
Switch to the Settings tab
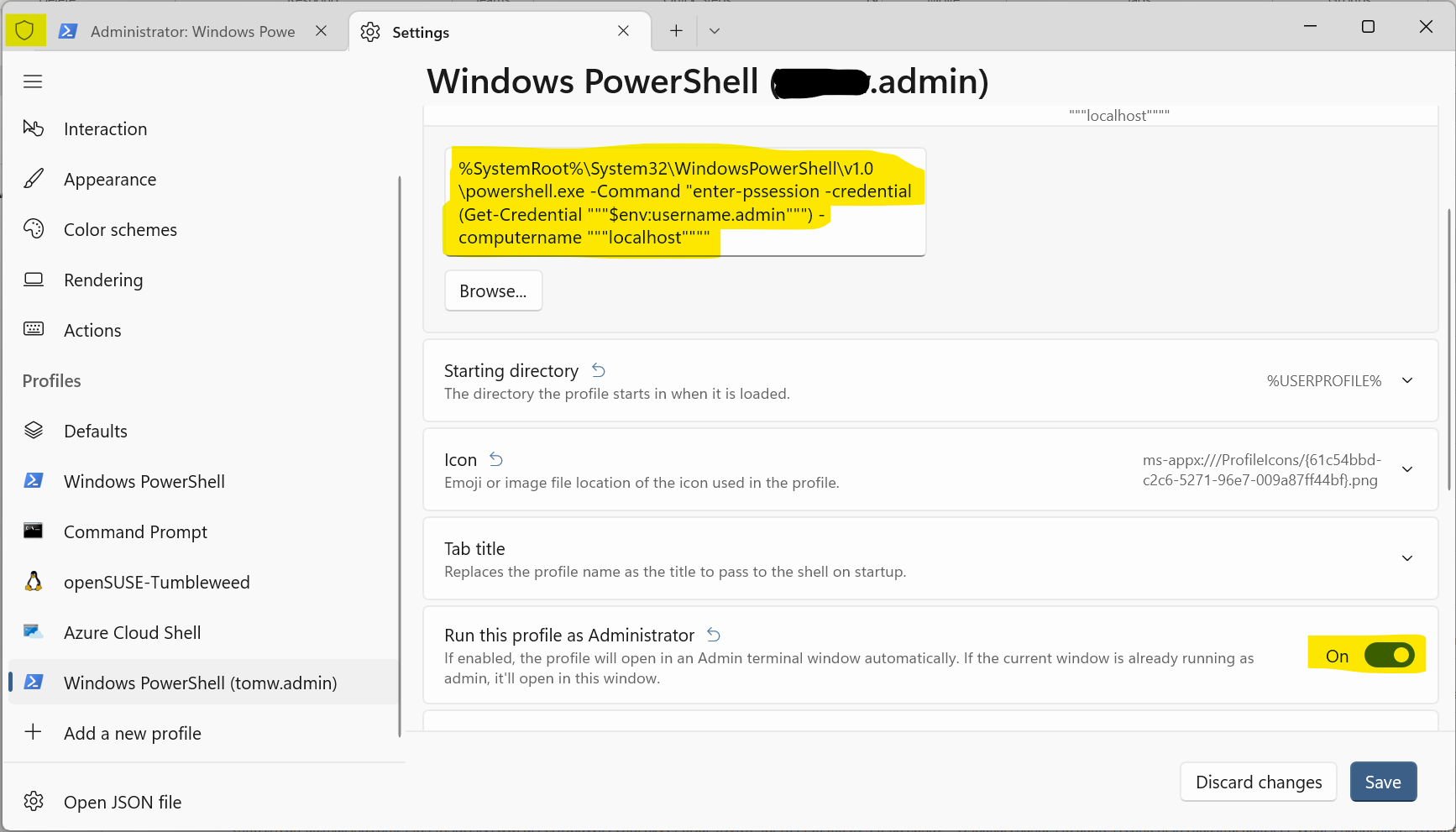coord(420,32)
